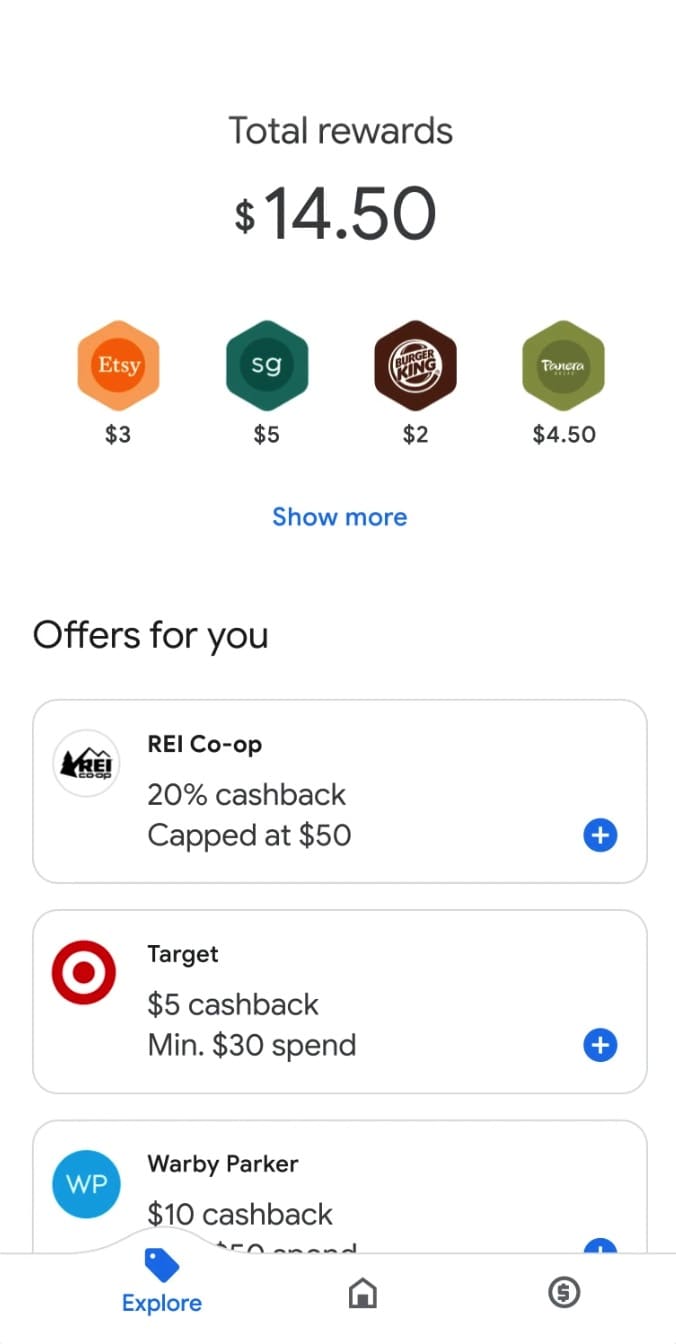The image size is (676, 1344).
Task: Open the Etsy $3 reward badge
Action: pyautogui.click(x=118, y=365)
